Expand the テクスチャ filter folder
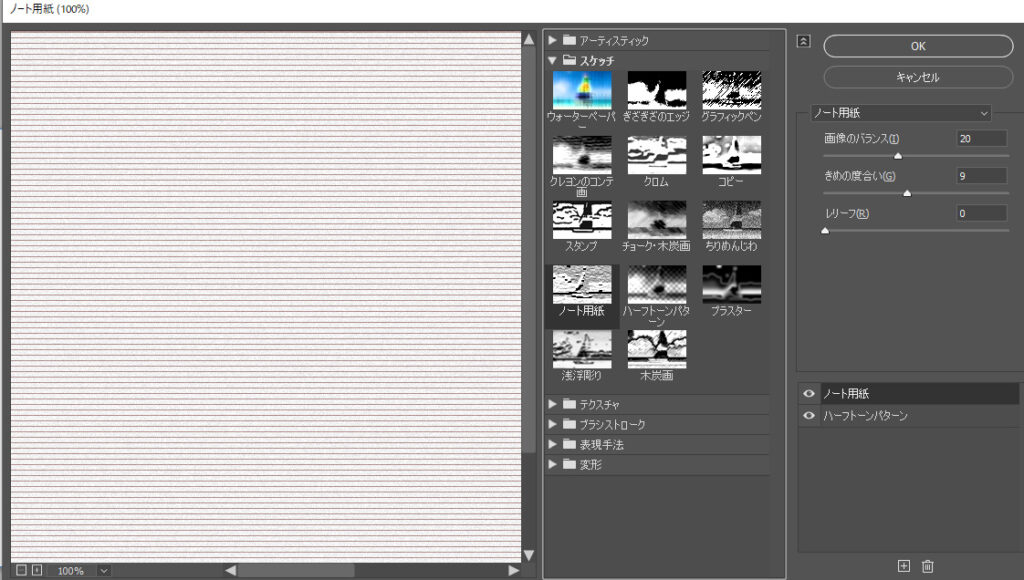1024x580 pixels. [x=552, y=404]
